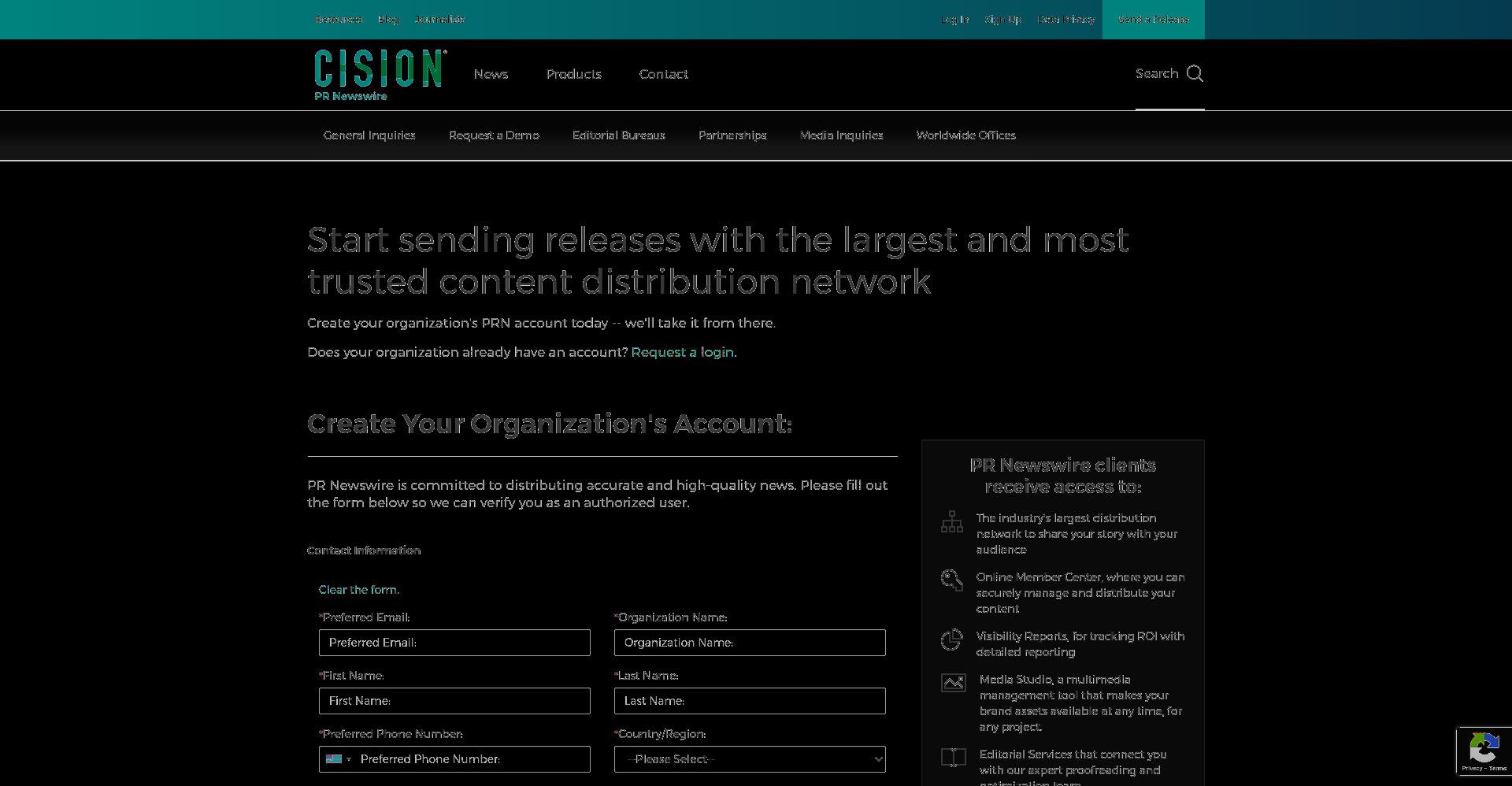The height and width of the screenshot is (786, 1512).
Task: Click the Send a Release button
Action: tap(1154, 19)
